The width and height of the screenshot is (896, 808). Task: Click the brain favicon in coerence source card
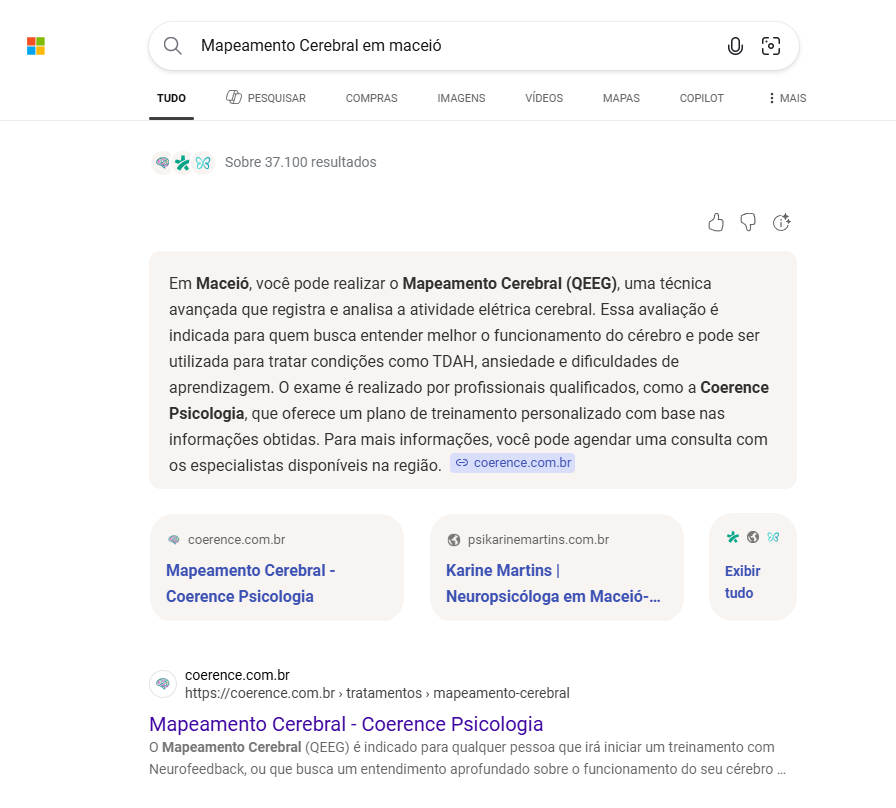click(x=174, y=540)
